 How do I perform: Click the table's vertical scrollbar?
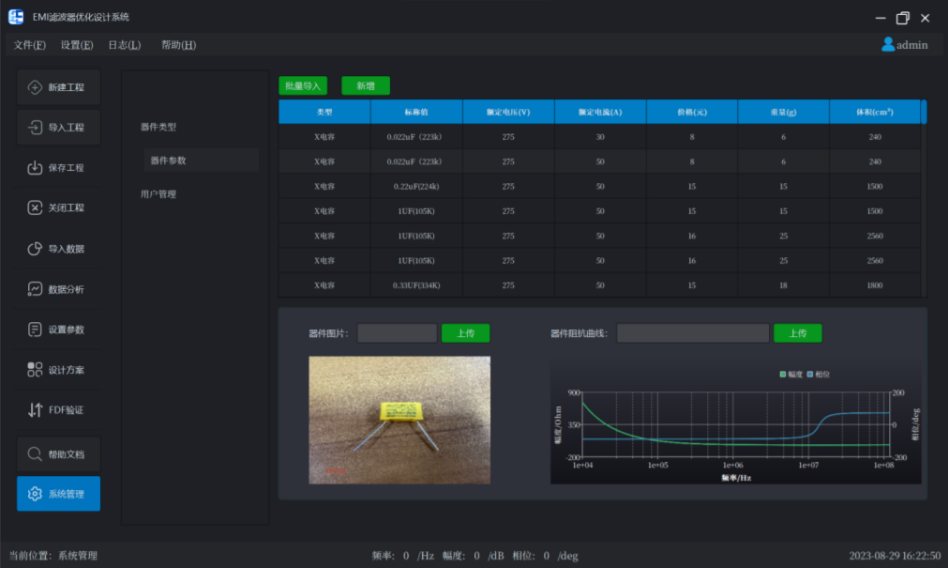924,198
